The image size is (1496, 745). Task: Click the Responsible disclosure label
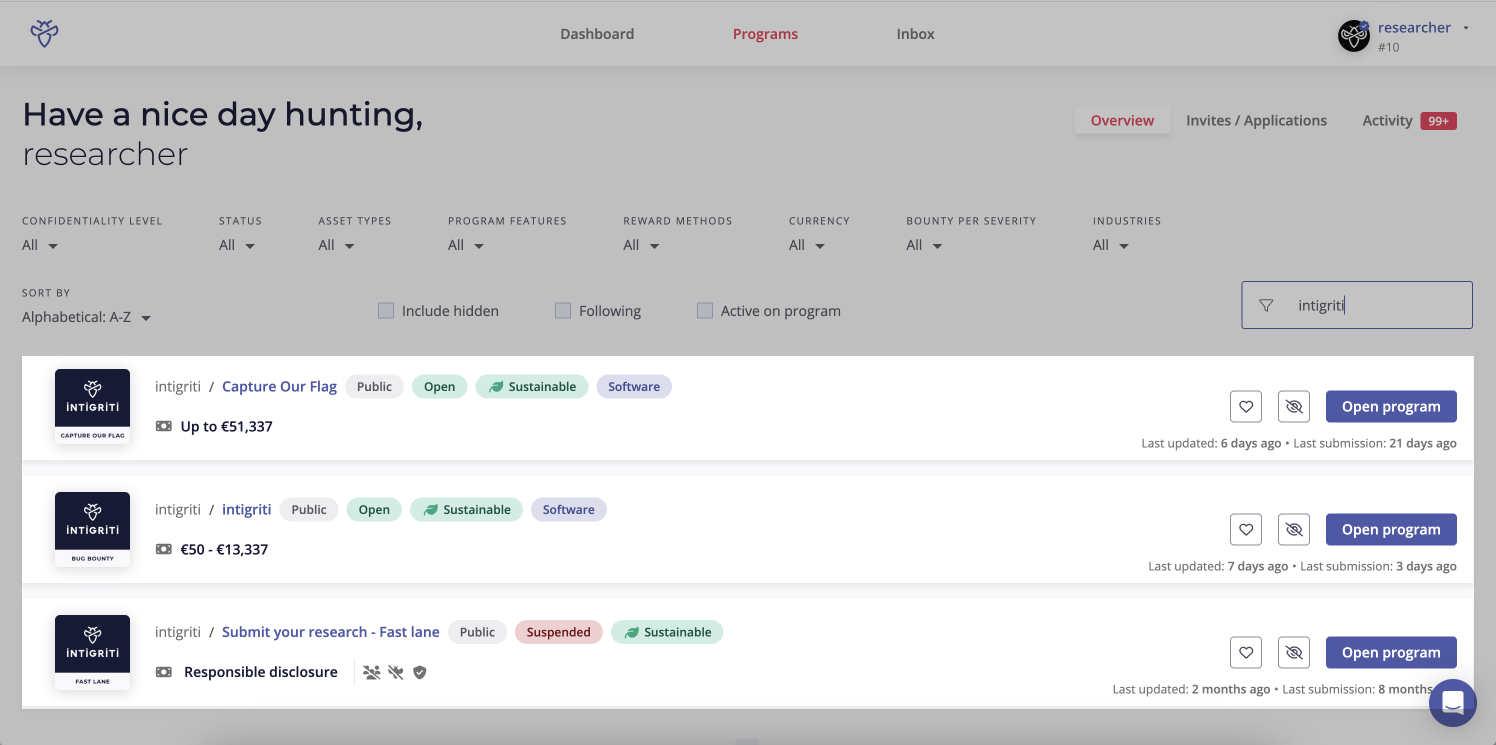click(x=261, y=673)
